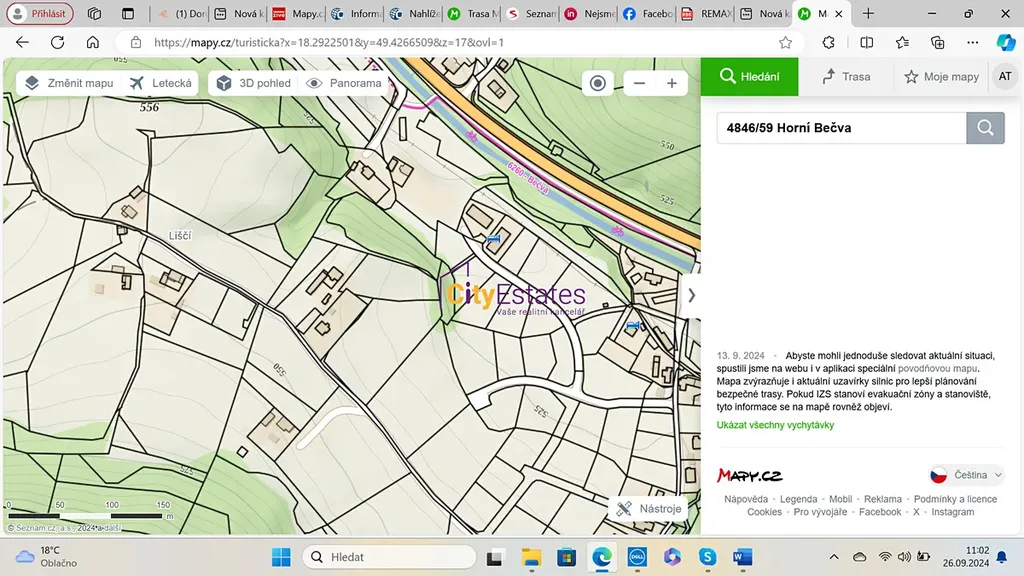
Task: Enable 3D pohled view
Action: coord(253,83)
